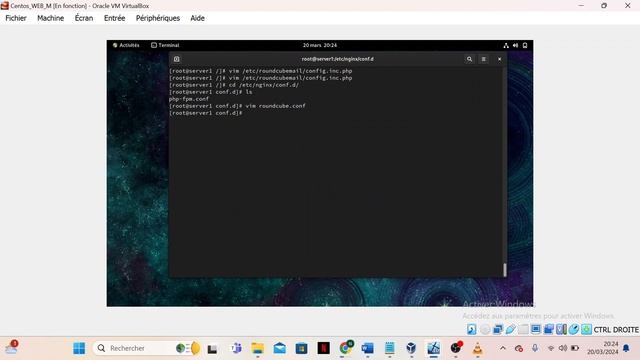Click VirtualBox optical drive indicator
The width and height of the screenshot is (640, 360).
point(484,329)
